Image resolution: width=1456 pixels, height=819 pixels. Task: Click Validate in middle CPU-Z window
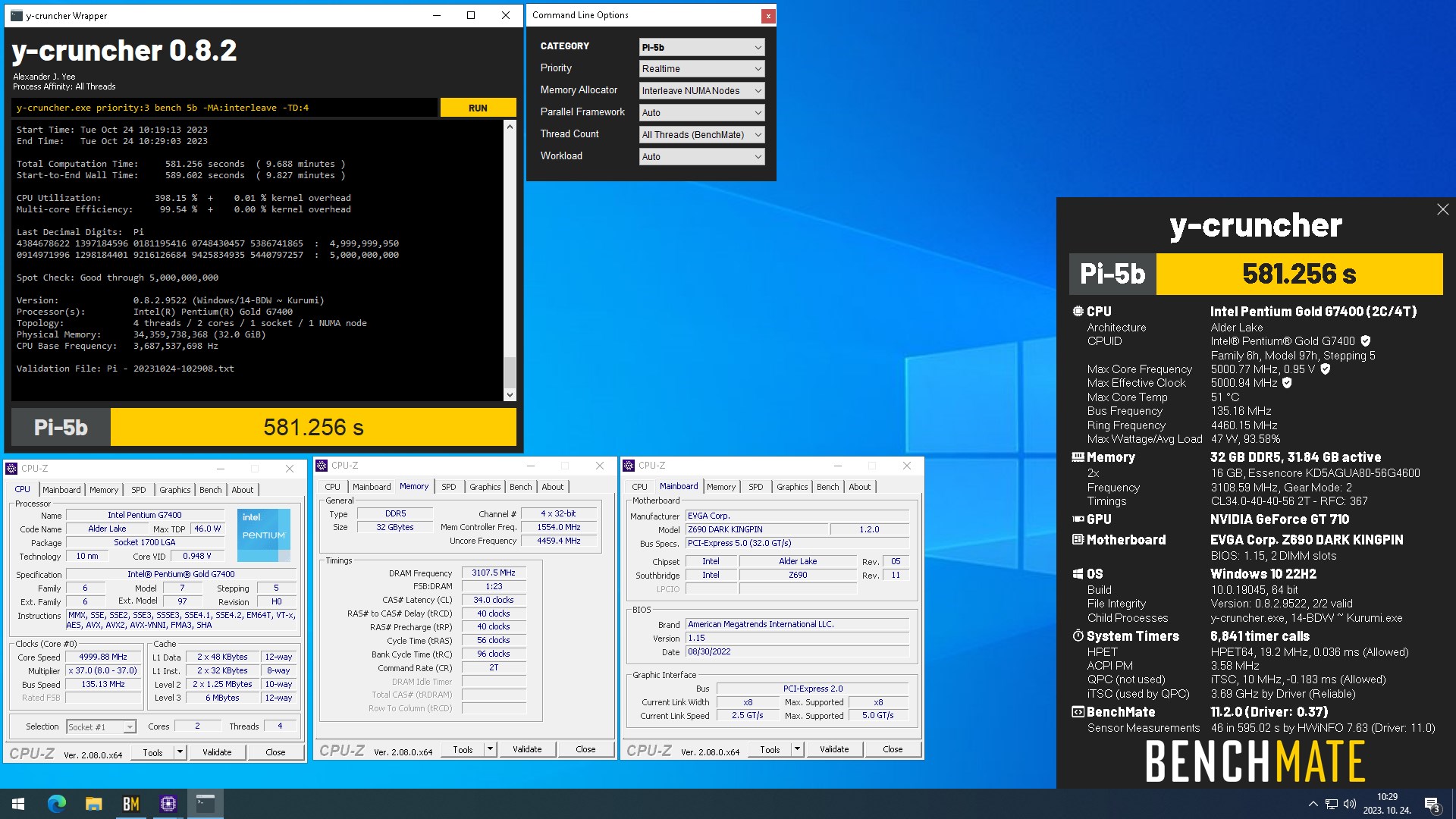pyautogui.click(x=527, y=749)
